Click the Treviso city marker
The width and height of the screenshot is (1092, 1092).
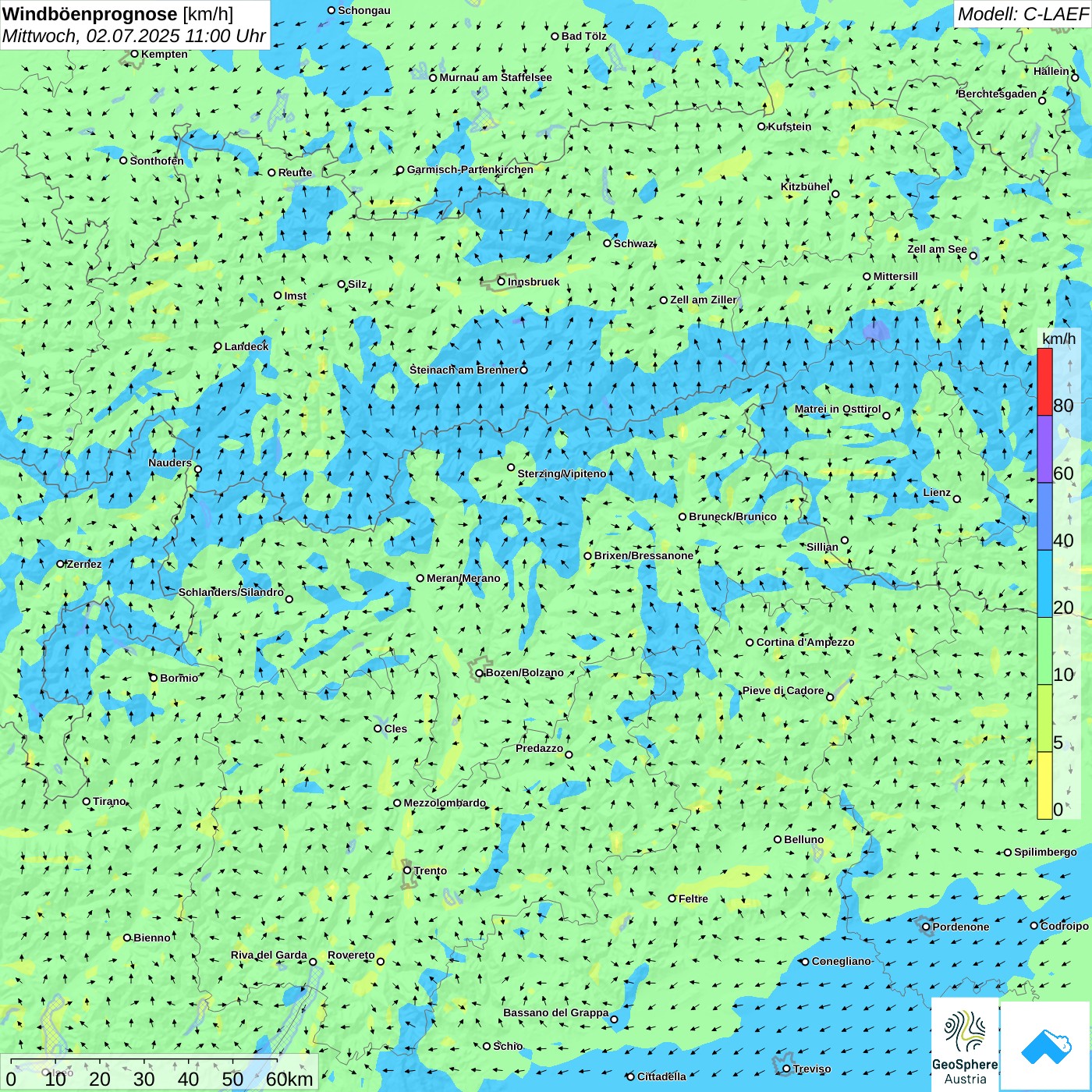click(x=786, y=1069)
